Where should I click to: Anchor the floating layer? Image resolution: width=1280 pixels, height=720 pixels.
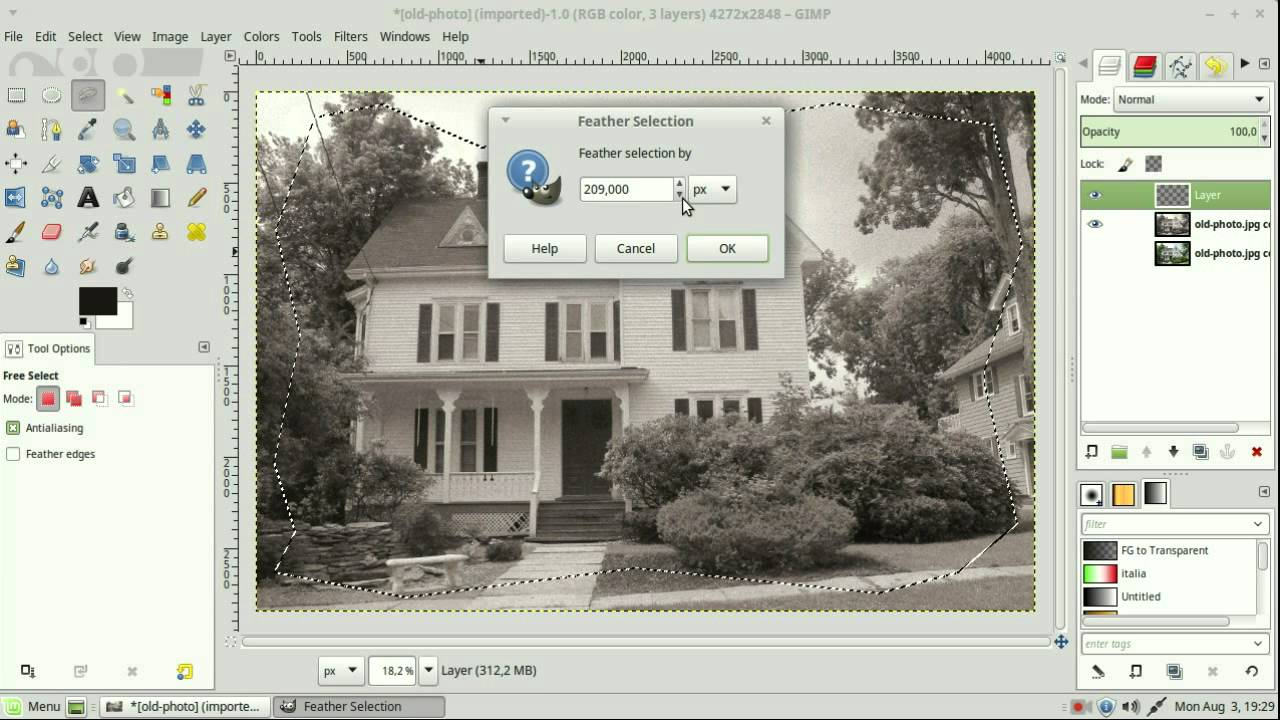click(x=1227, y=452)
